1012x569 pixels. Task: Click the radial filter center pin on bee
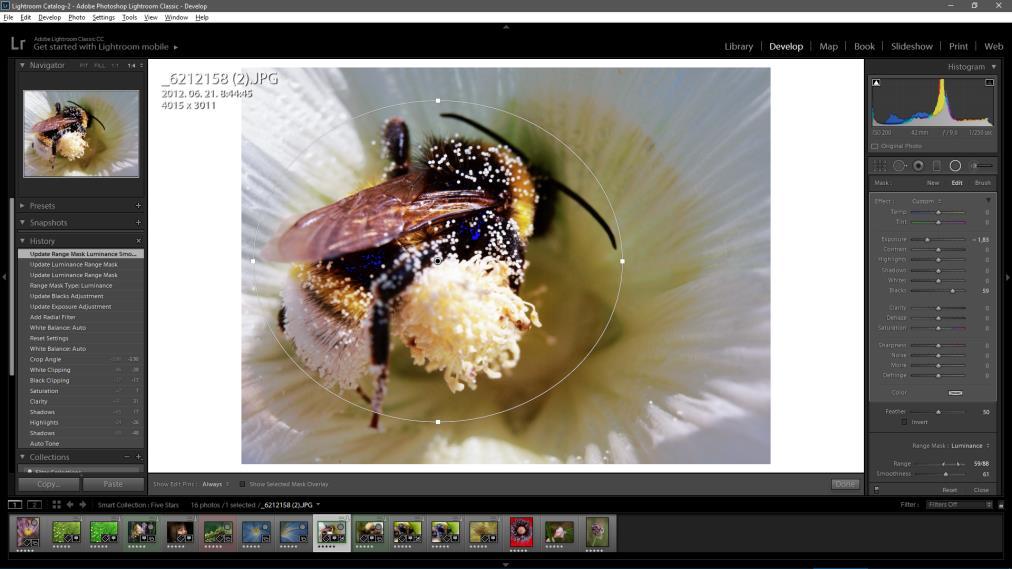click(438, 261)
